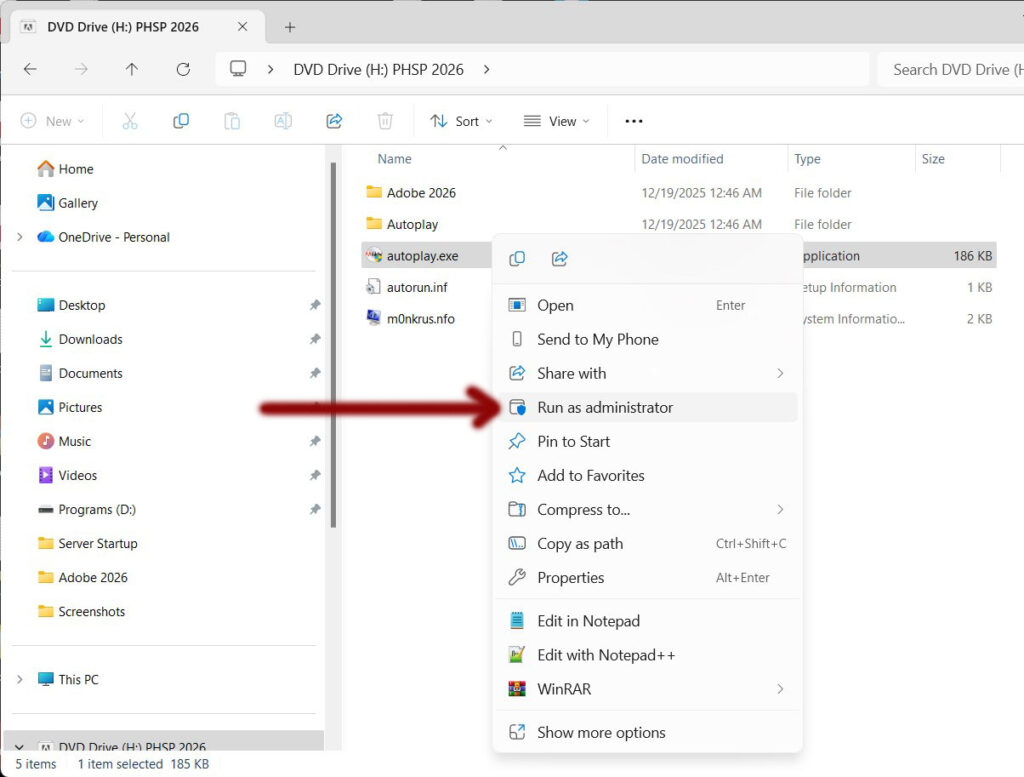Expand the OneDrive - Personal tree node
The image size is (1024, 777).
[20, 237]
